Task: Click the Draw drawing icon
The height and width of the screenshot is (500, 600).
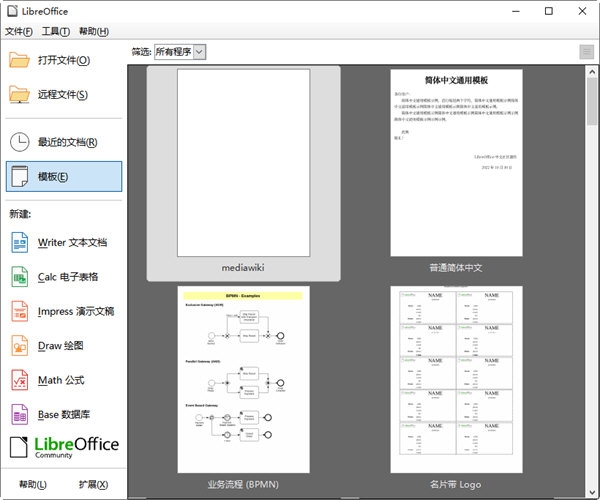Action: pyautogui.click(x=20, y=346)
